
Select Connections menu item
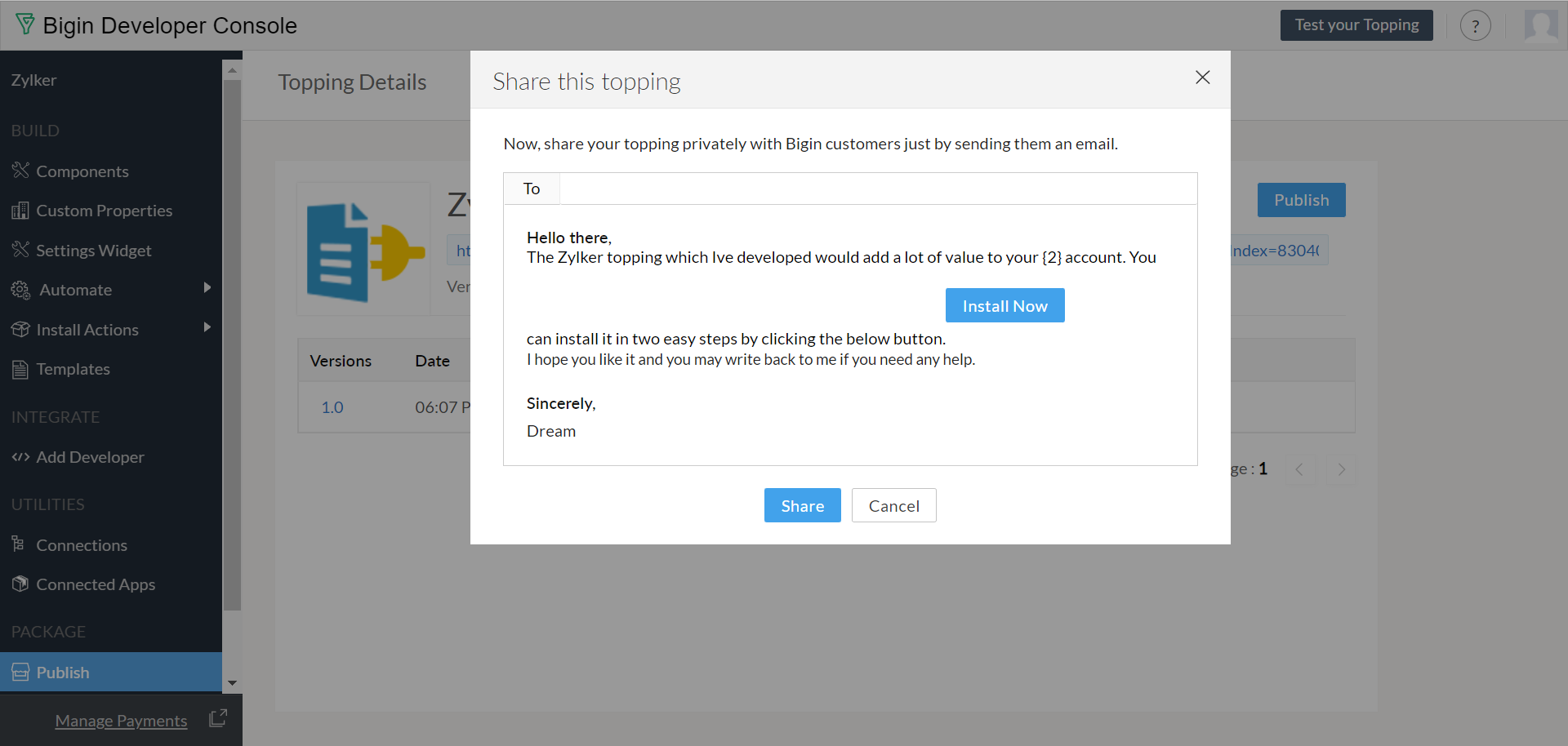pyautogui.click(x=82, y=545)
